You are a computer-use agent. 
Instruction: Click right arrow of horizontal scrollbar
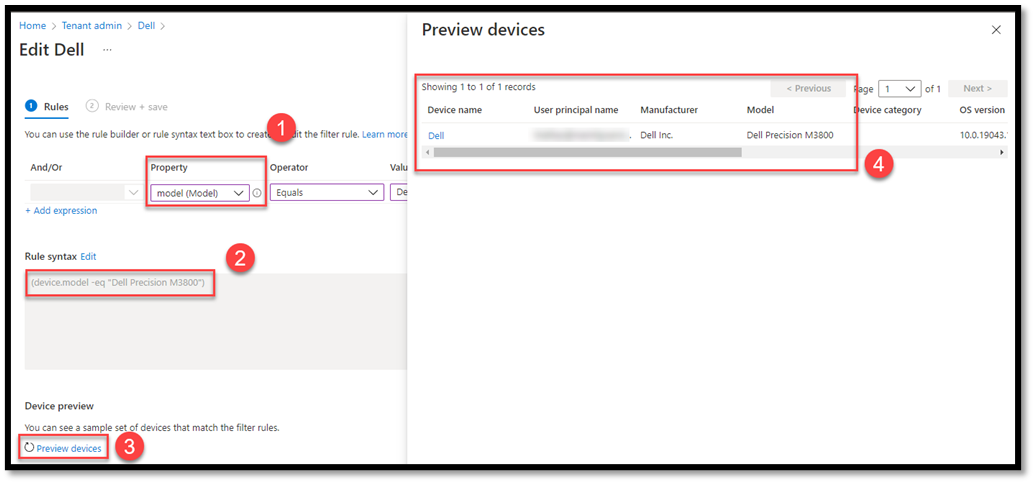[1002, 152]
